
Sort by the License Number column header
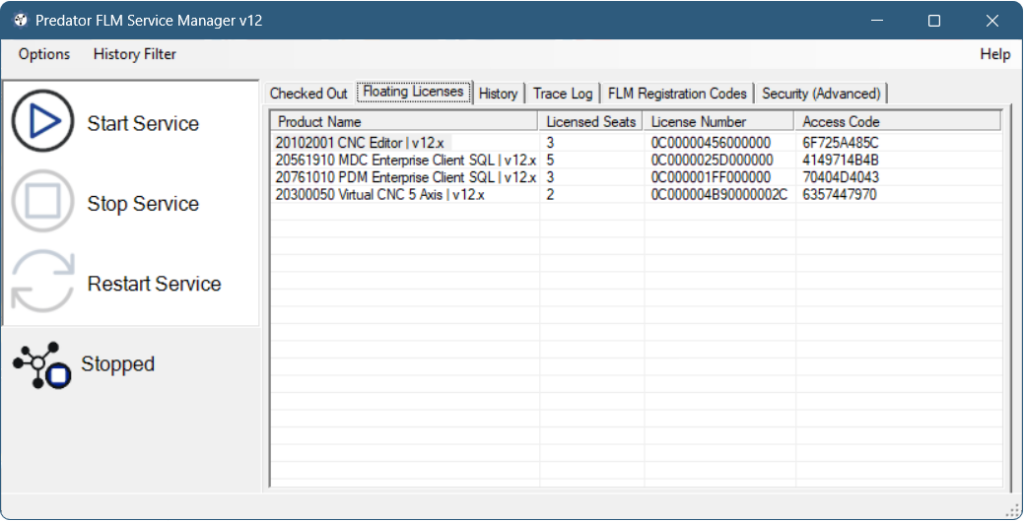point(718,121)
